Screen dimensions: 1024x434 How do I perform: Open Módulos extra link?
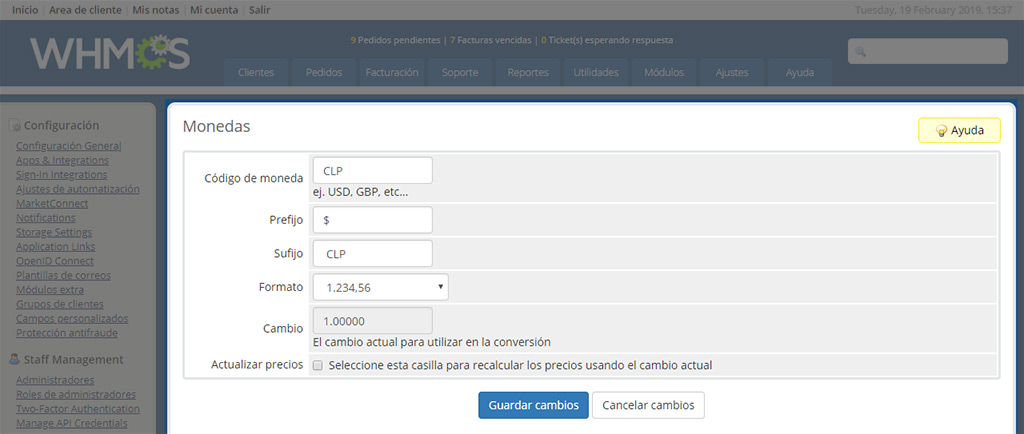click(50, 289)
